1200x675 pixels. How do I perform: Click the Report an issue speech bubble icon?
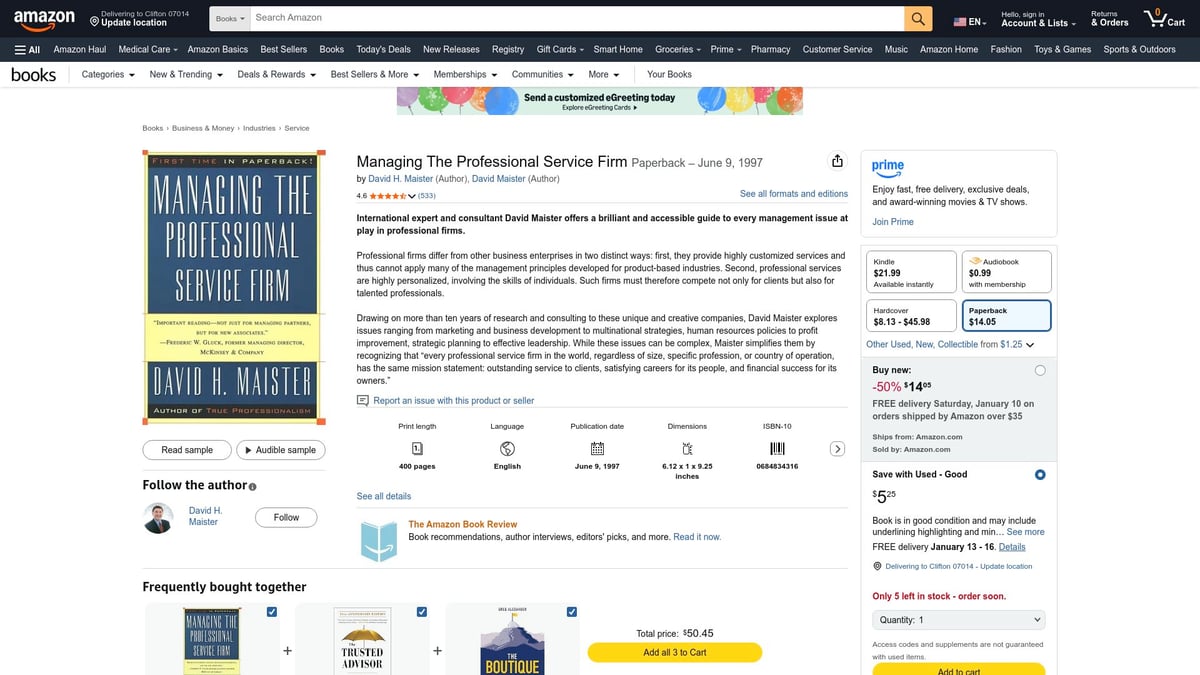coord(363,400)
